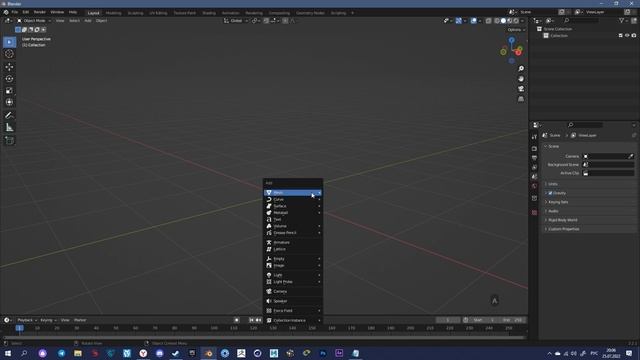Click the pan view hand icon
Image resolution: width=640 pixels, height=360 pixels.
click(x=521, y=79)
